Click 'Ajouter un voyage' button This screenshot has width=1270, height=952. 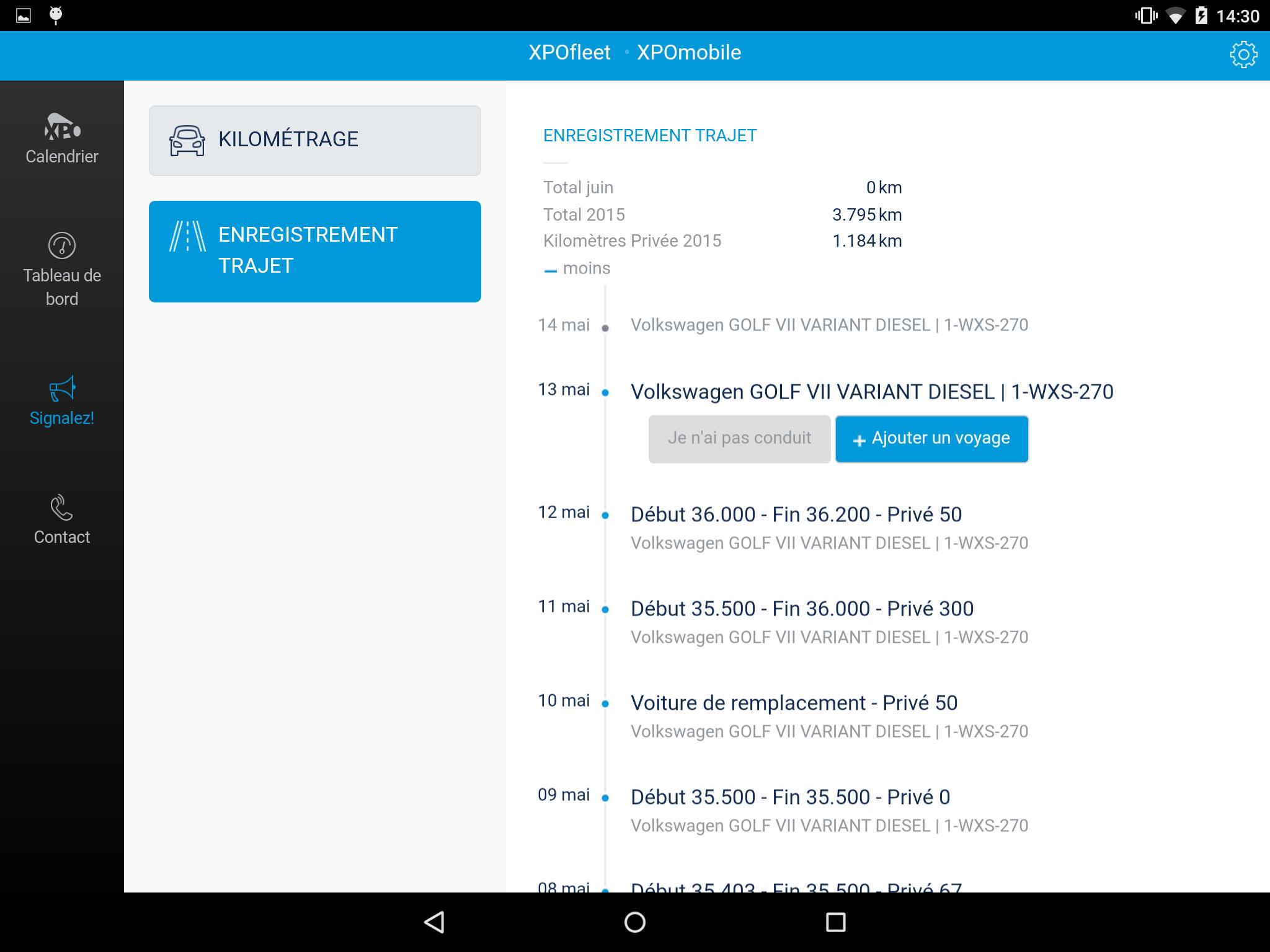932,439
